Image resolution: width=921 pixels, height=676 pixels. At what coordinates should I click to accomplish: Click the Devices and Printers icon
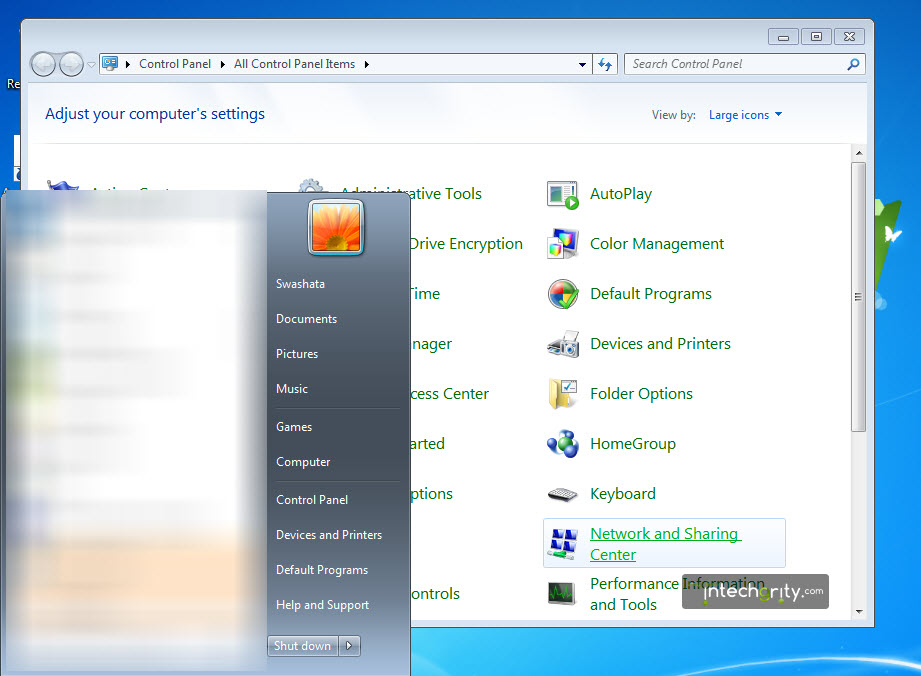(x=563, y=344)
